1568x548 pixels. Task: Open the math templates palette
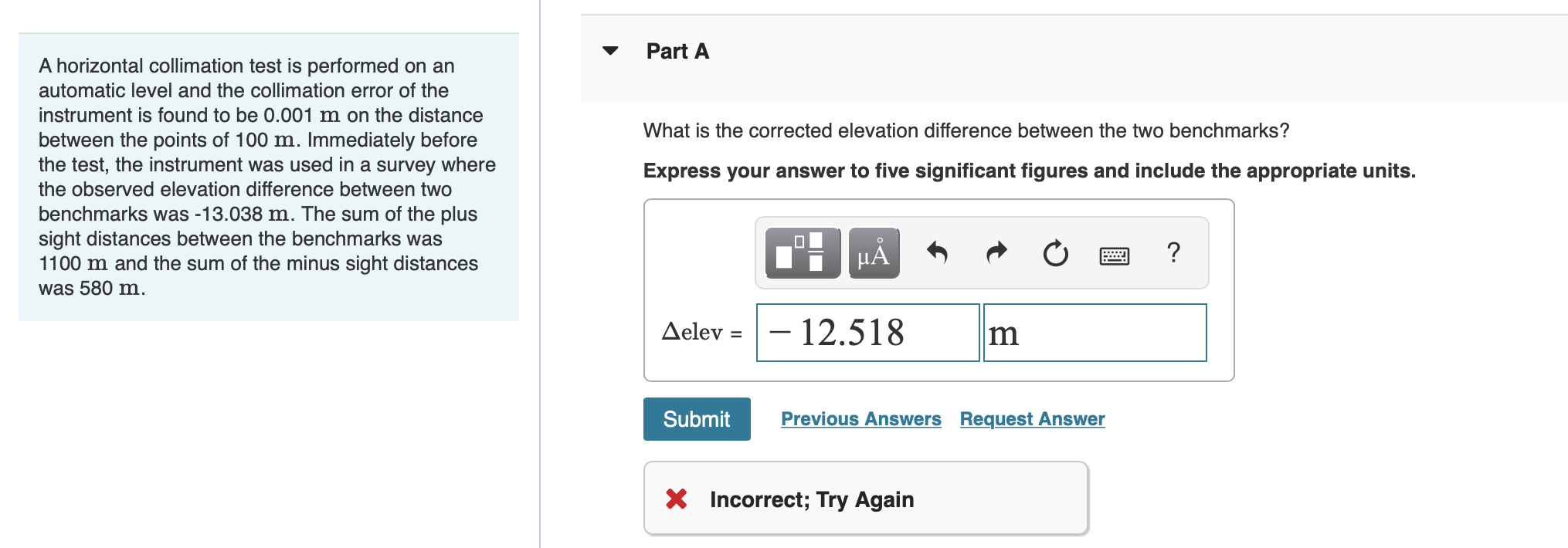[801, 252]
